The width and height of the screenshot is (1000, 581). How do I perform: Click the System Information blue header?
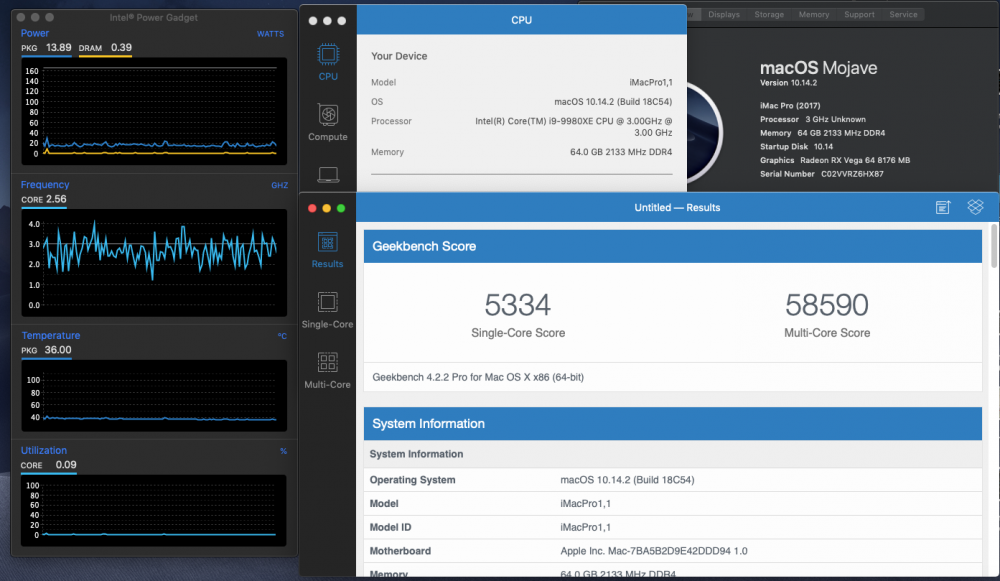(673, 423)
